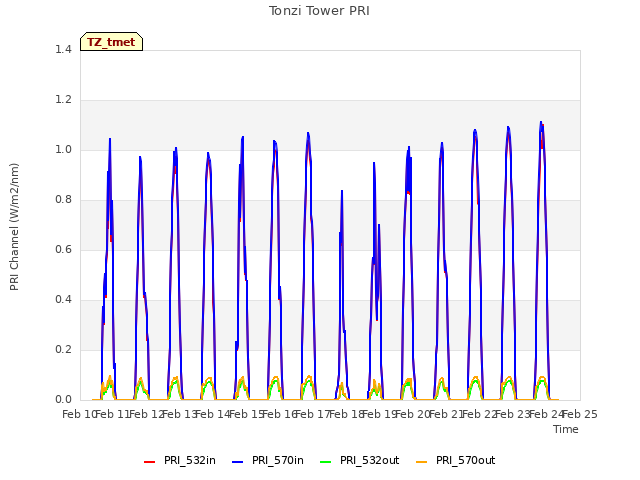Click the Feb 10 x-axis tick label

tap(79, 414)
